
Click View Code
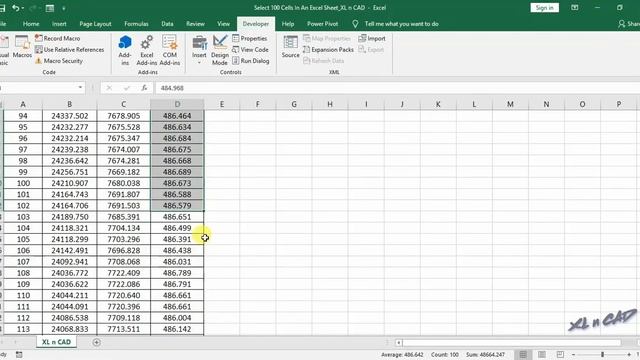250,49
